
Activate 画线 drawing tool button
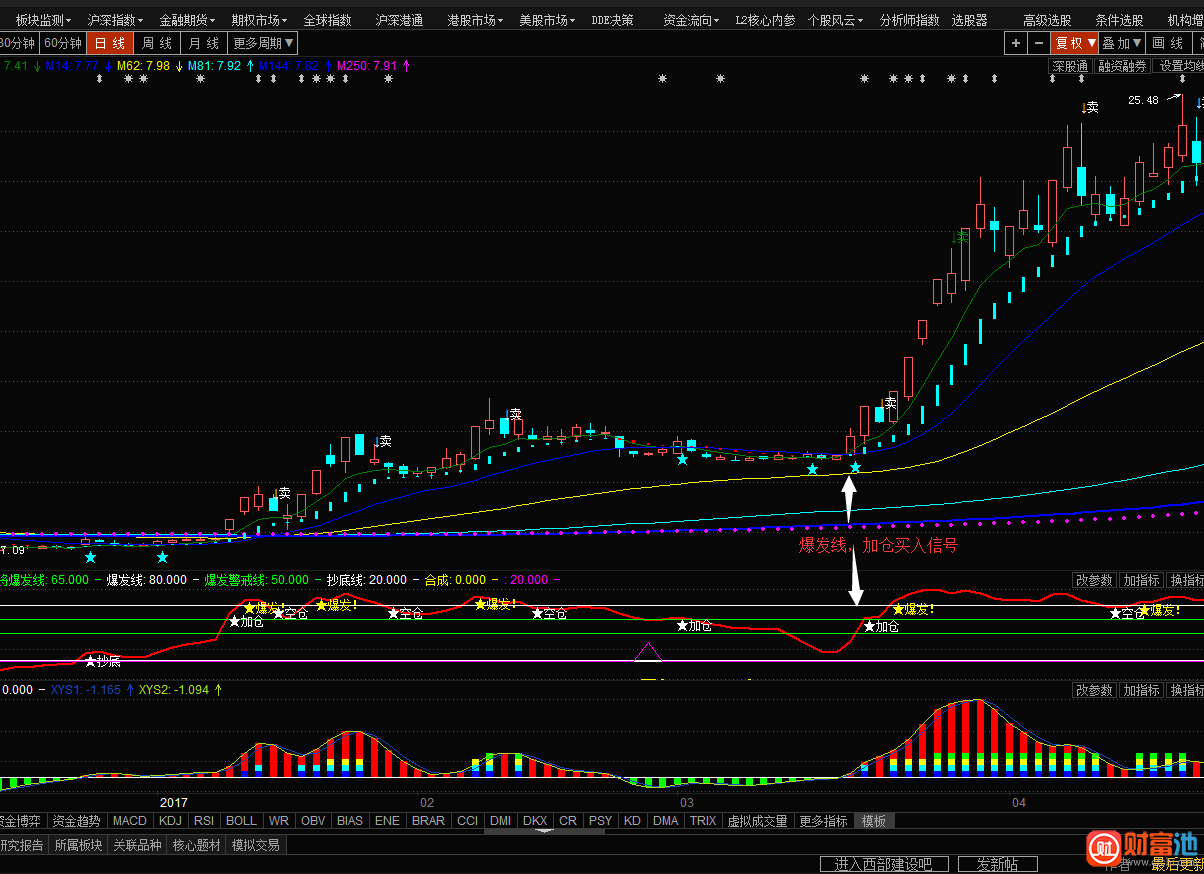coord(1168,43)
